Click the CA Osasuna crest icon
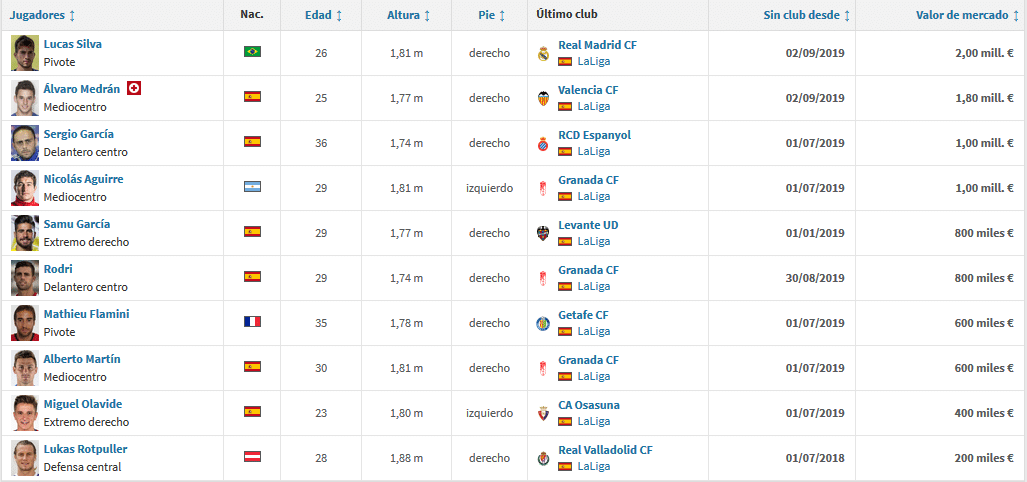Screen dimensions: 1027x482 [543, 413]
